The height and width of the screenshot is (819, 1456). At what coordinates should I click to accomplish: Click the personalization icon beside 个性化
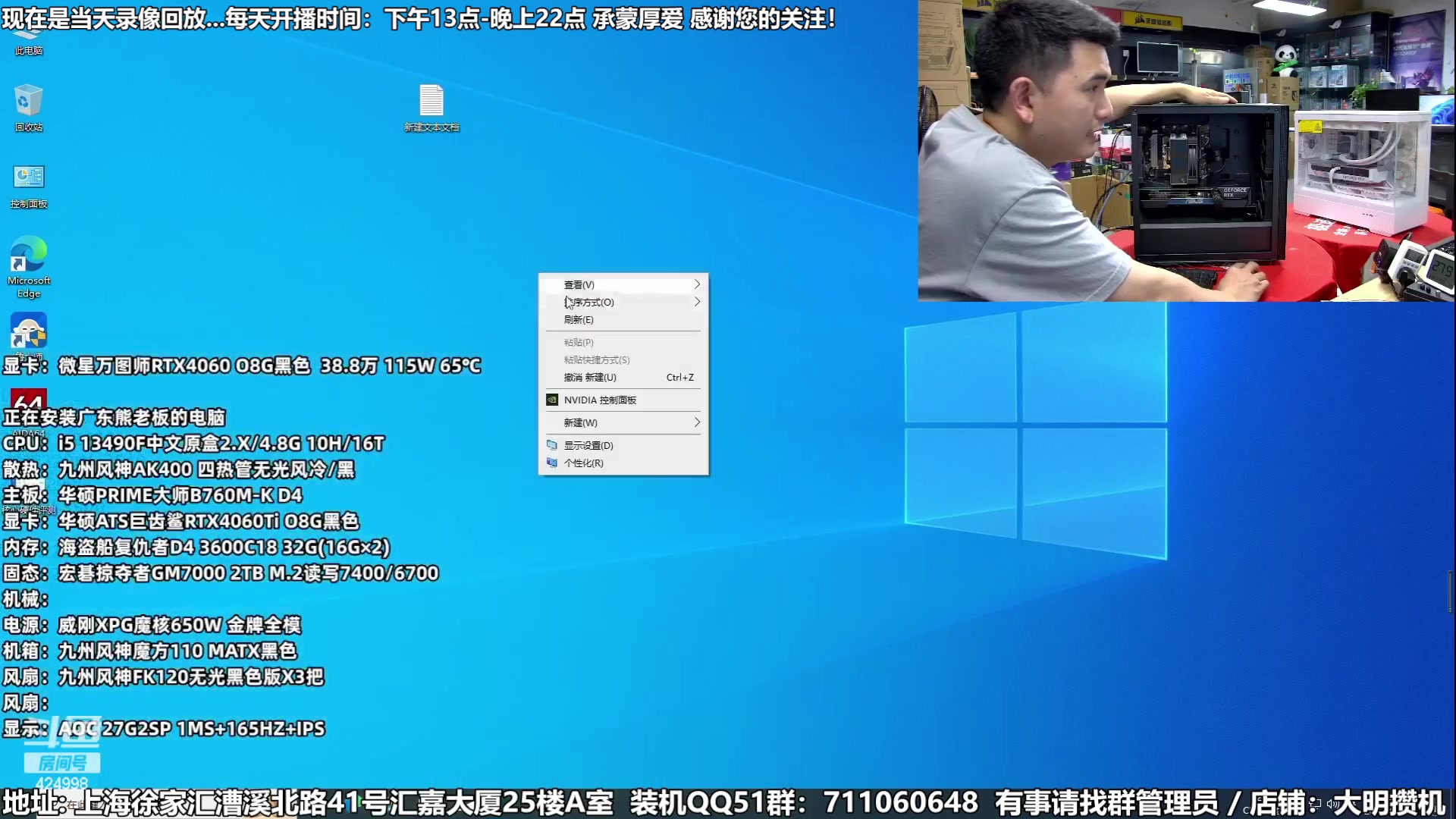(553, 463)
